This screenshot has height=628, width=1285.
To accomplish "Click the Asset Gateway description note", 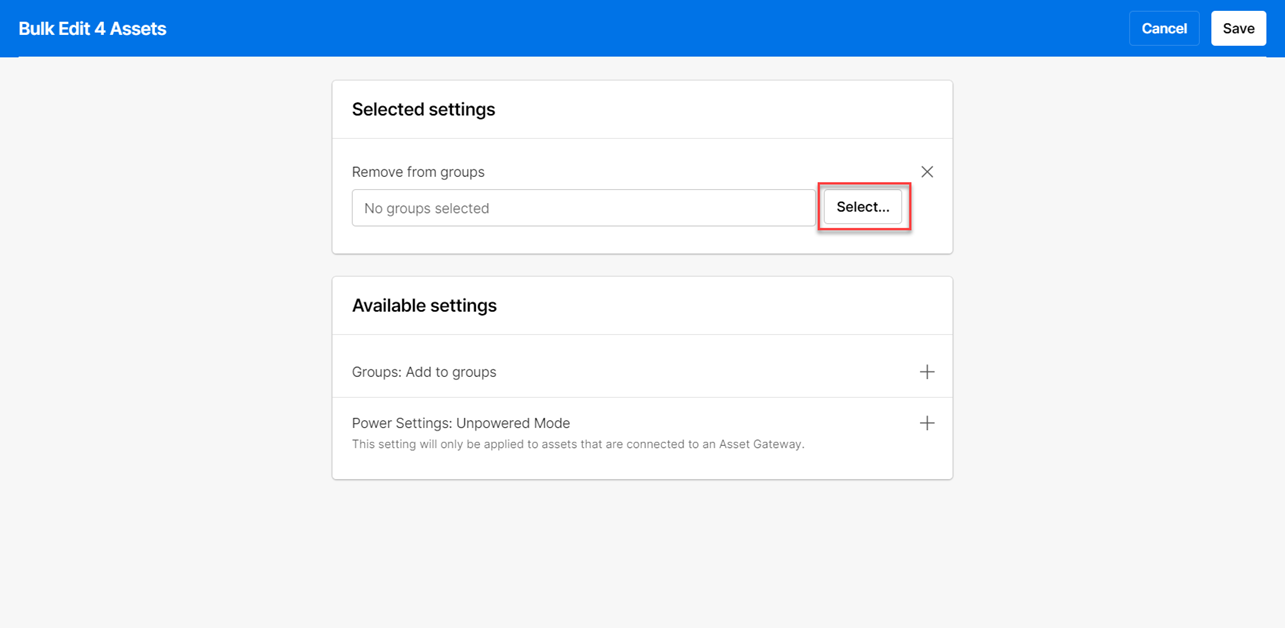I will click(x=578, y=444).
